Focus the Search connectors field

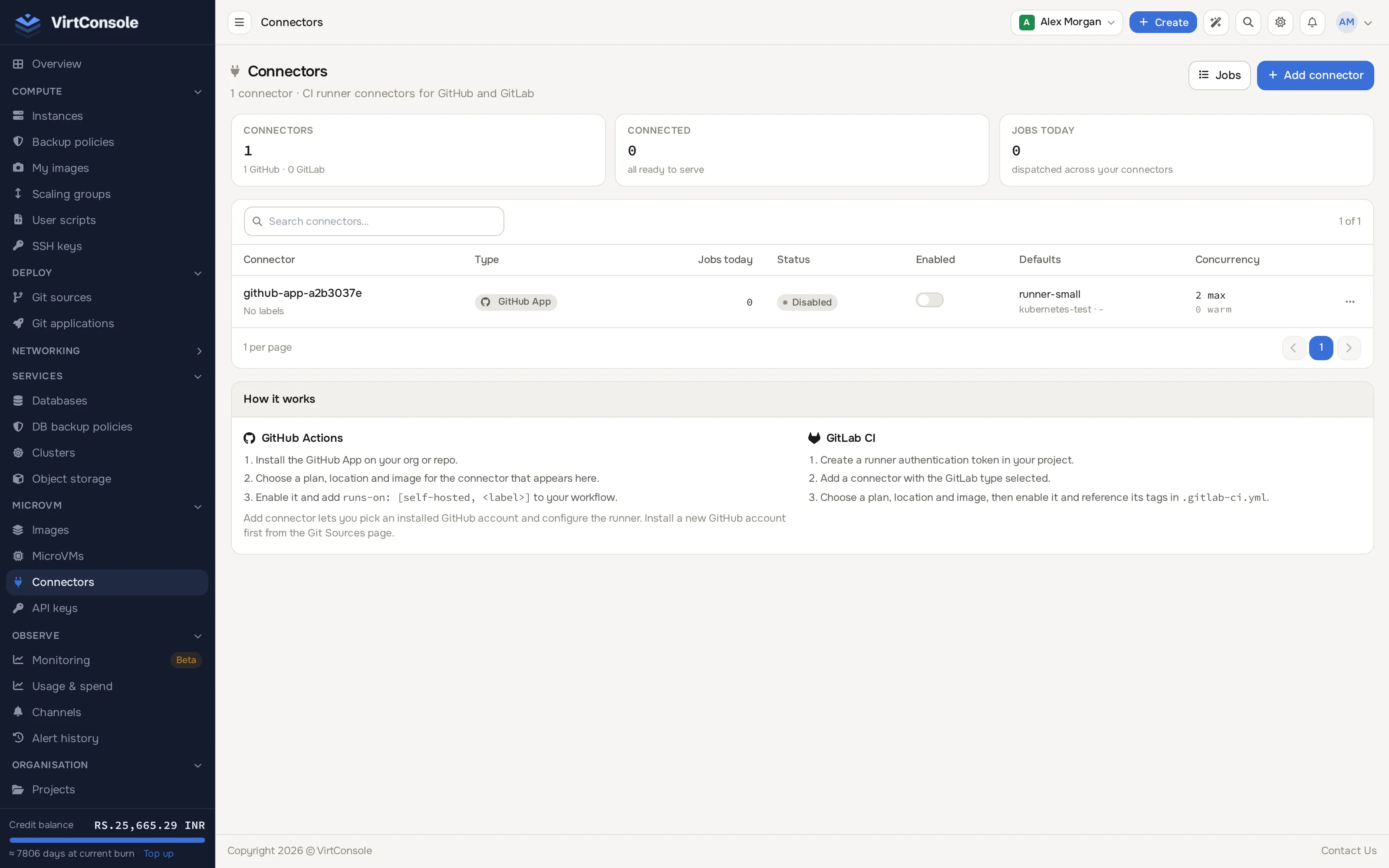[x=374, y=221]
